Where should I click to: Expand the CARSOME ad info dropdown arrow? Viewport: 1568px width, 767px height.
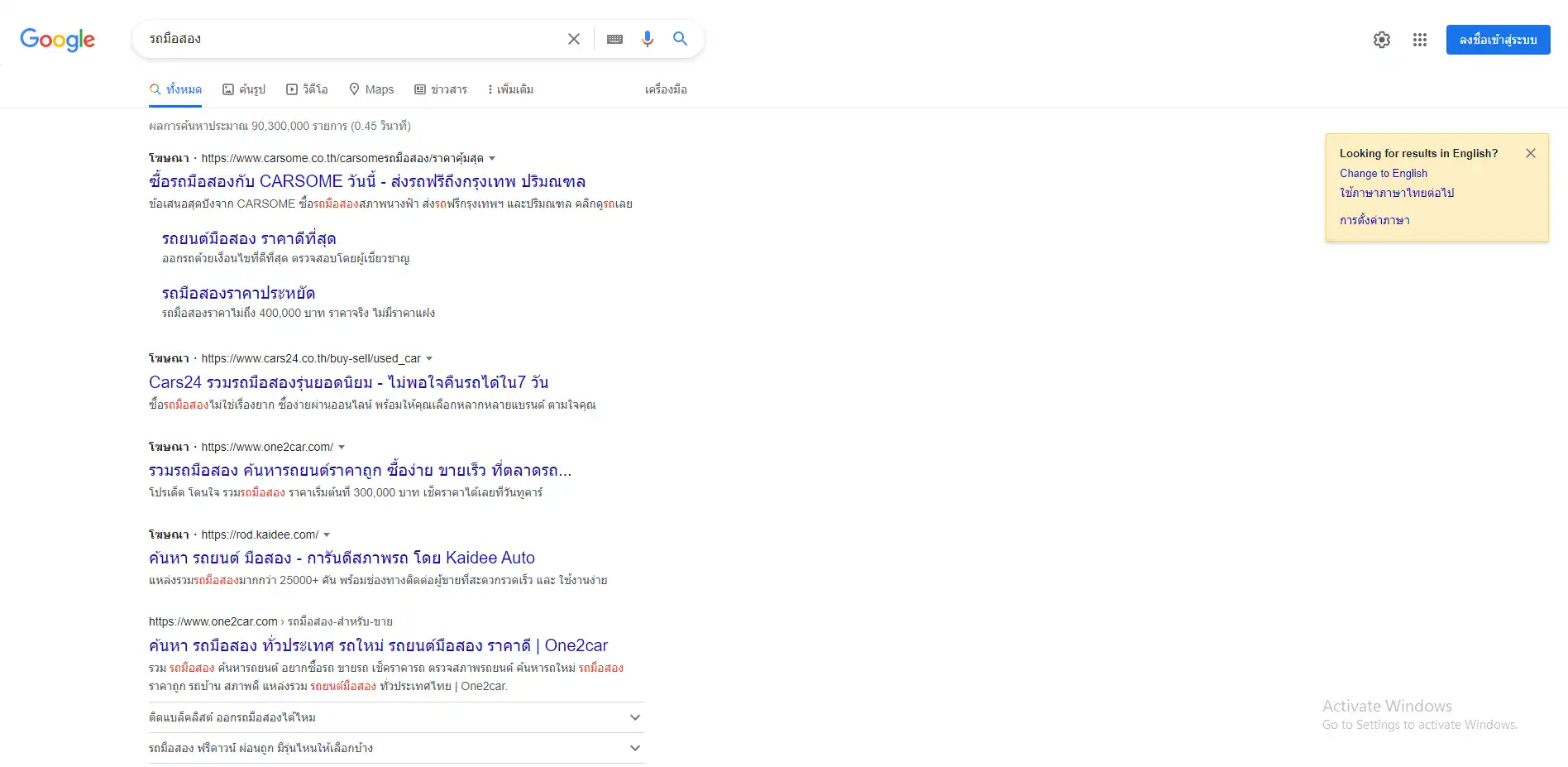(493, 157)
